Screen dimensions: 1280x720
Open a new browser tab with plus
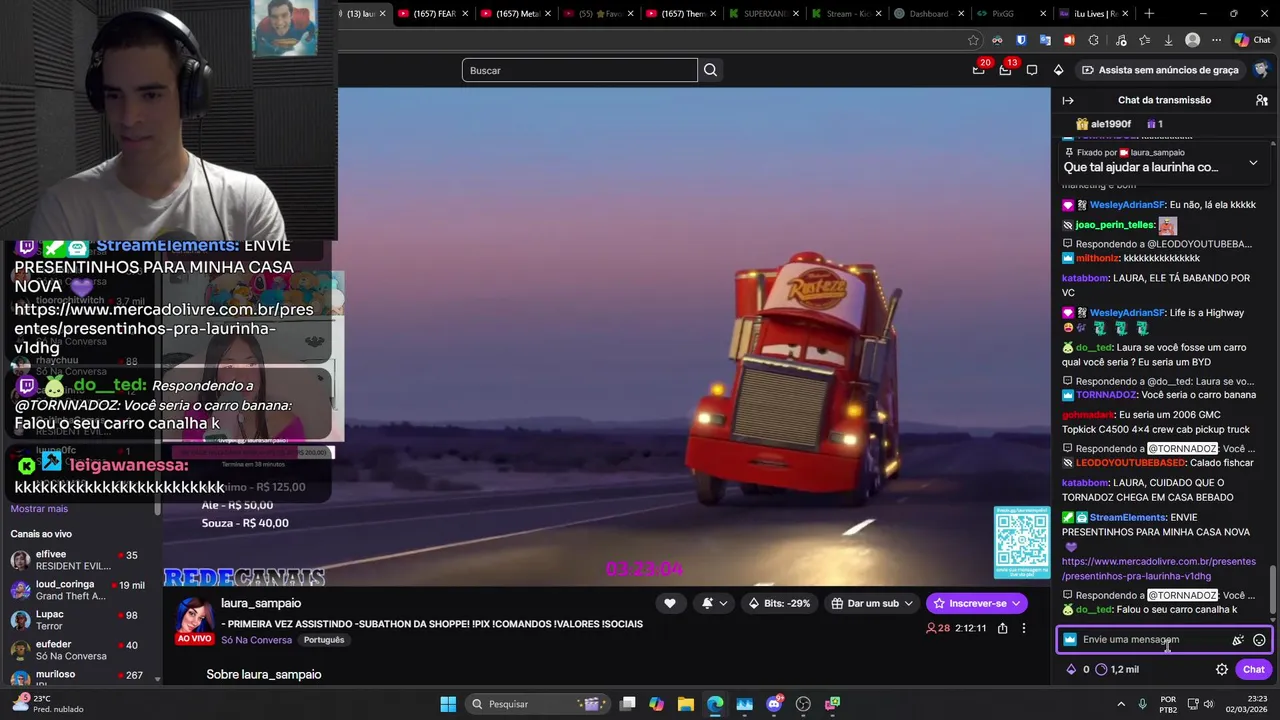coord(1149,13)
